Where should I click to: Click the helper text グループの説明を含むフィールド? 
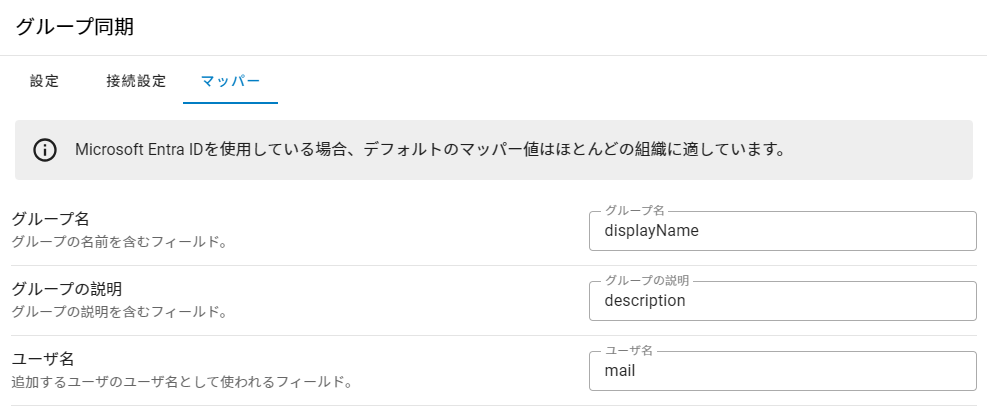click(x=118, y=311)
